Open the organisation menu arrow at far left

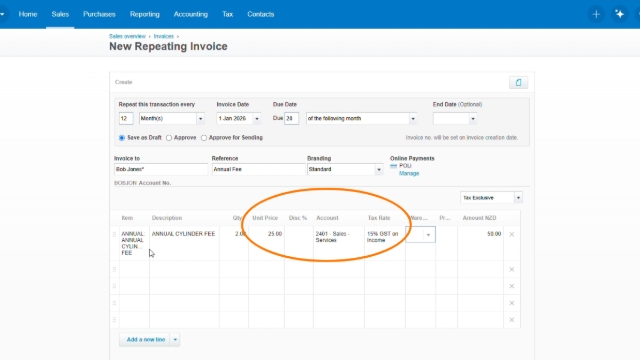tap(2, 14)
